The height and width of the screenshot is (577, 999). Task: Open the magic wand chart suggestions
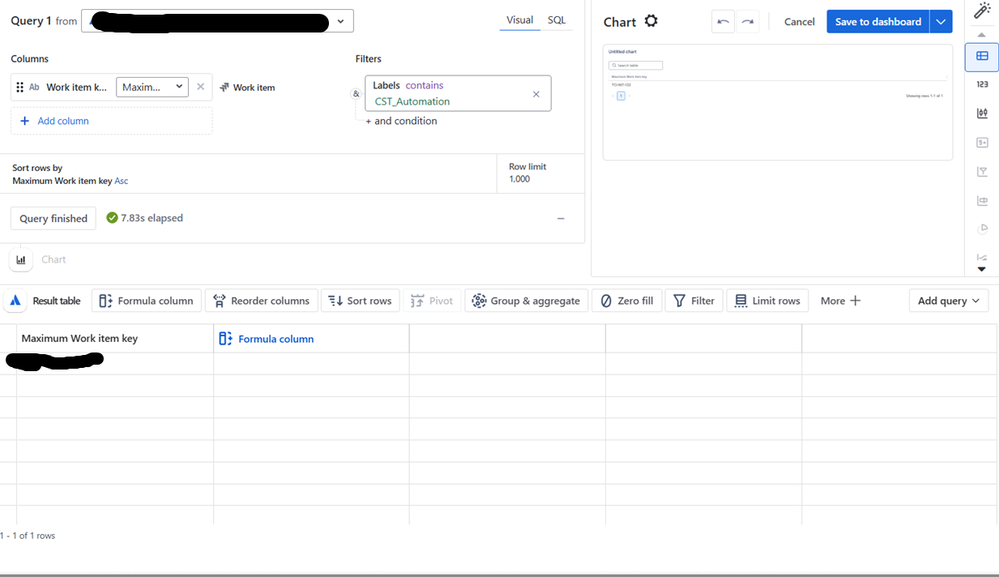point(982,11)
